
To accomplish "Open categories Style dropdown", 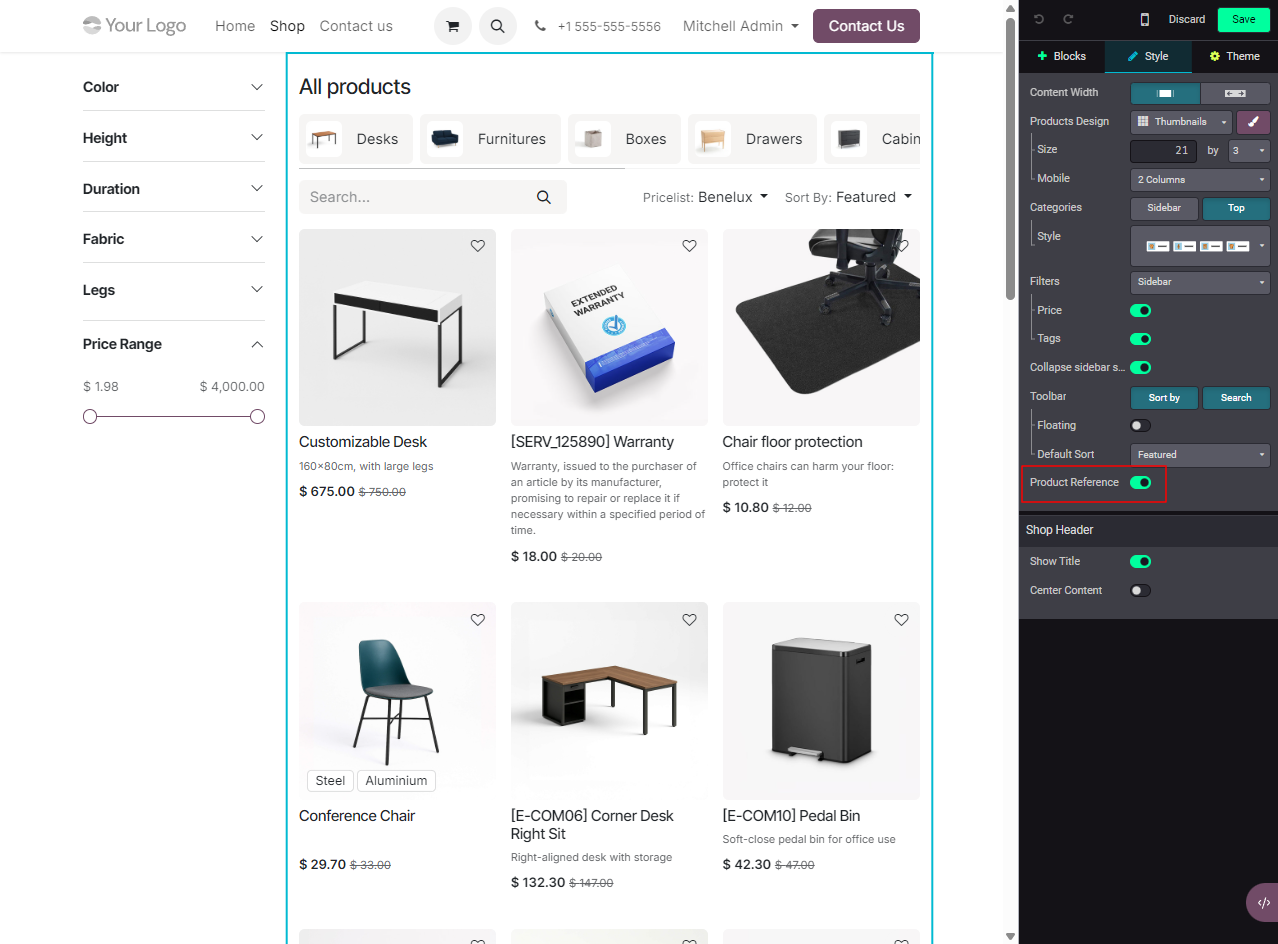I will point(1200,246).
